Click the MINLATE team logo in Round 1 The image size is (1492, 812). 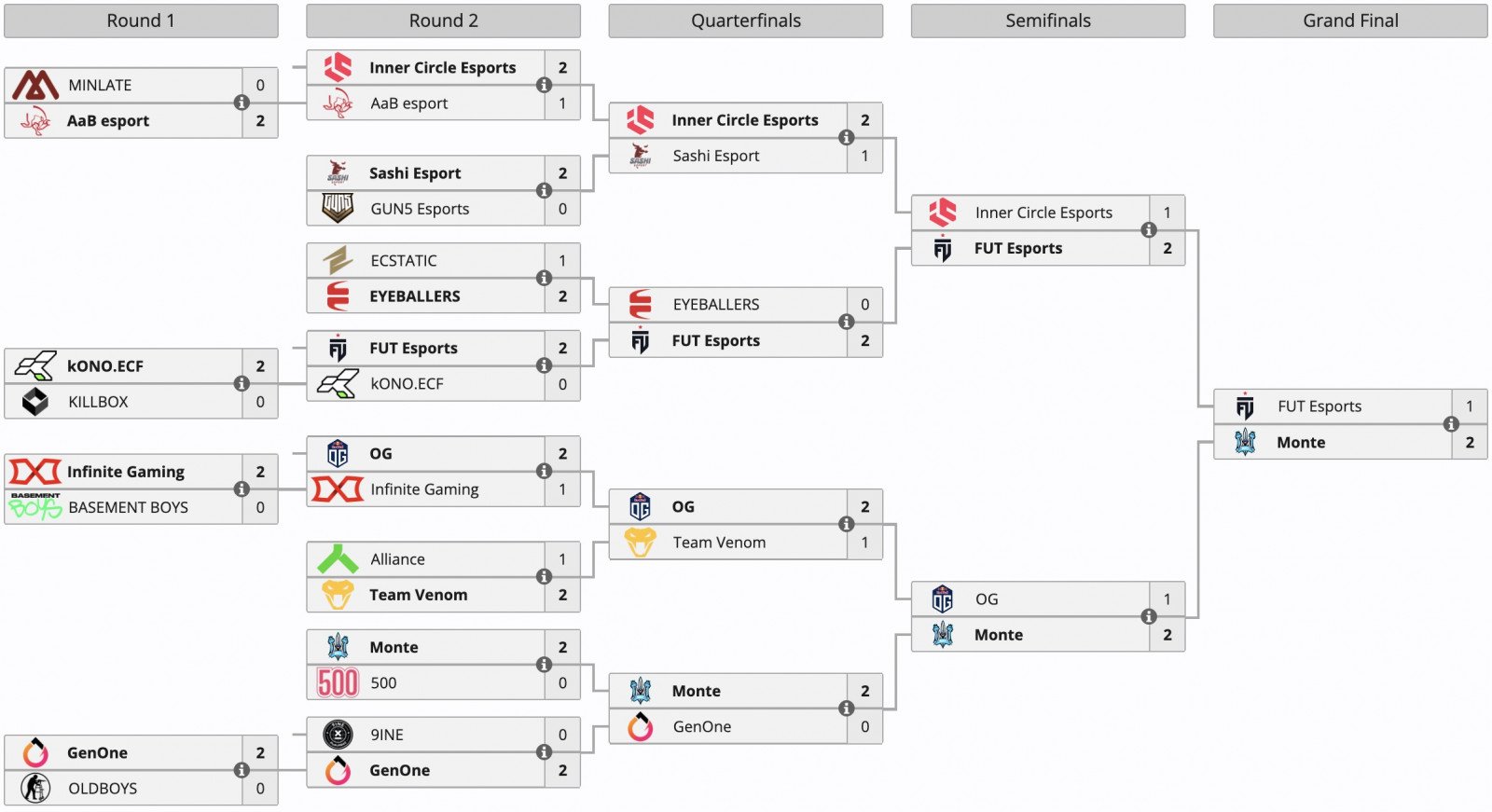(35, 85)
